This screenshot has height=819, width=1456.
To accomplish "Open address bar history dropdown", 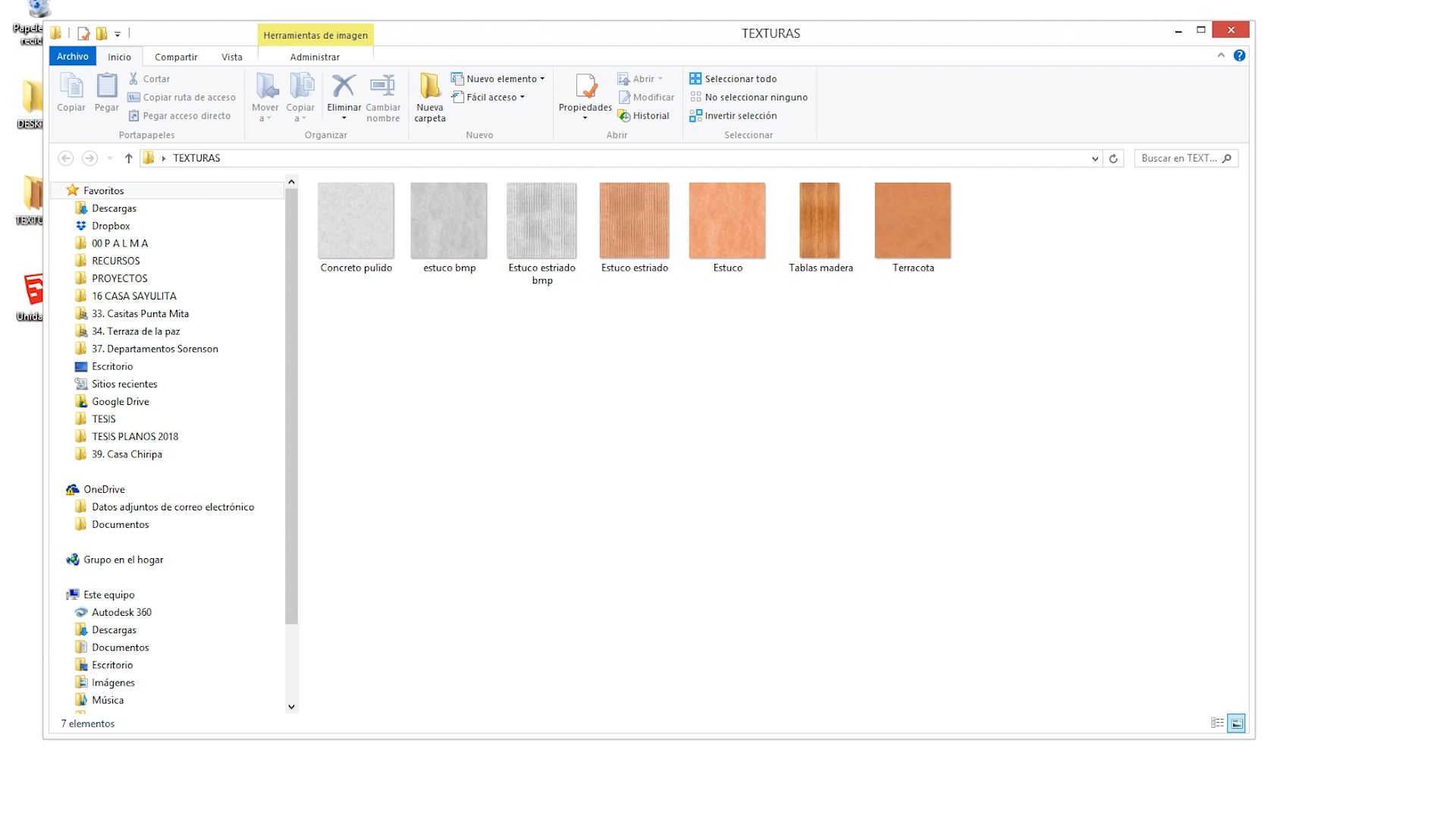I will (1095, 158).
